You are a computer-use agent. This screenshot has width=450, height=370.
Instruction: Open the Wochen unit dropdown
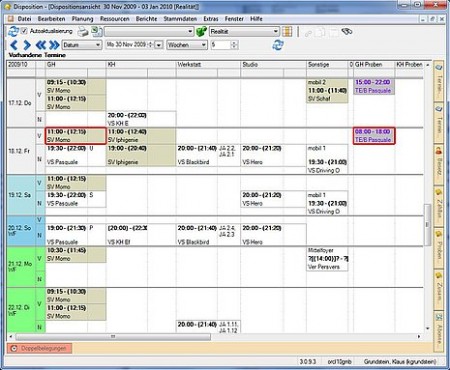(x=187, y=45)
